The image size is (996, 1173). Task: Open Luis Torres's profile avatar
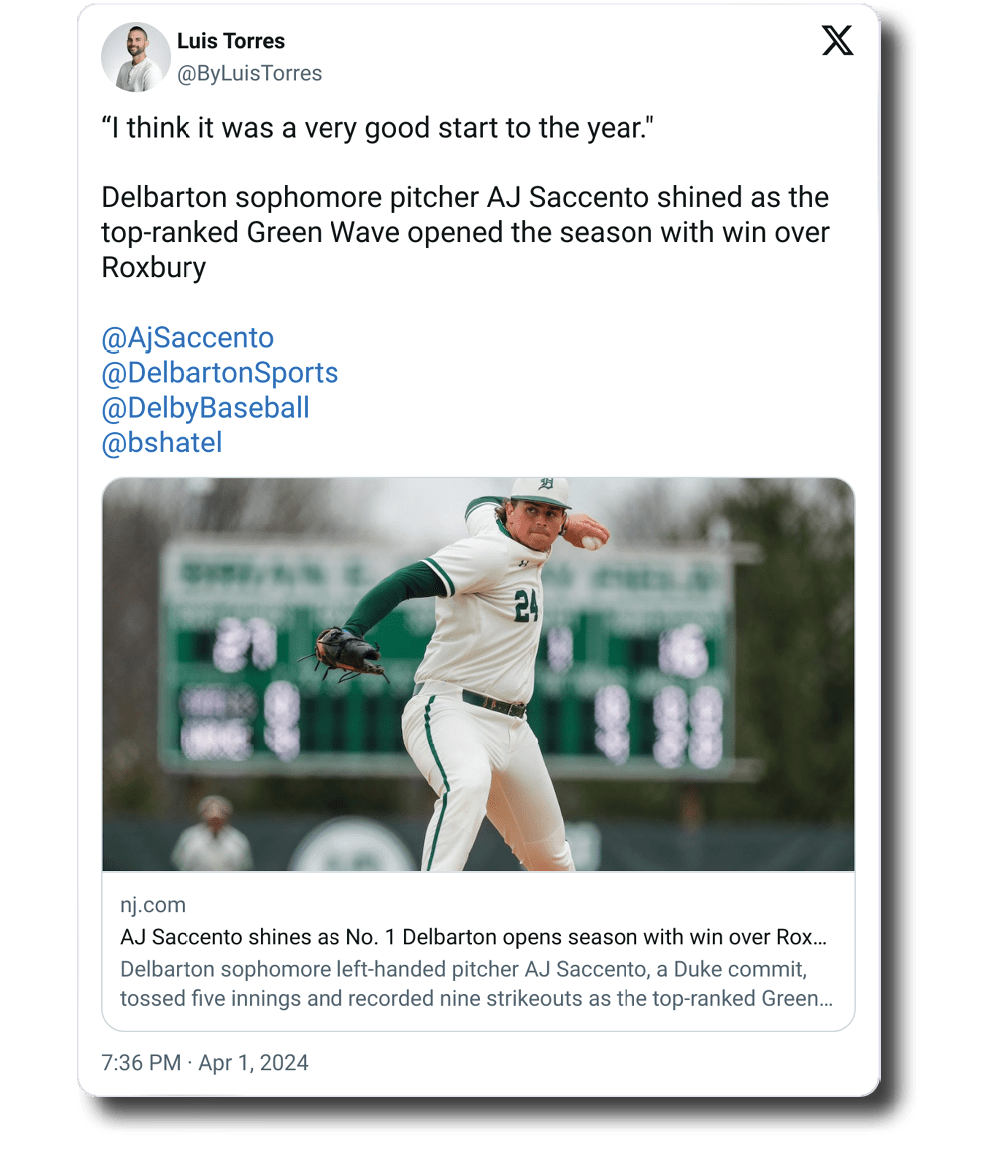coord(136,57)
